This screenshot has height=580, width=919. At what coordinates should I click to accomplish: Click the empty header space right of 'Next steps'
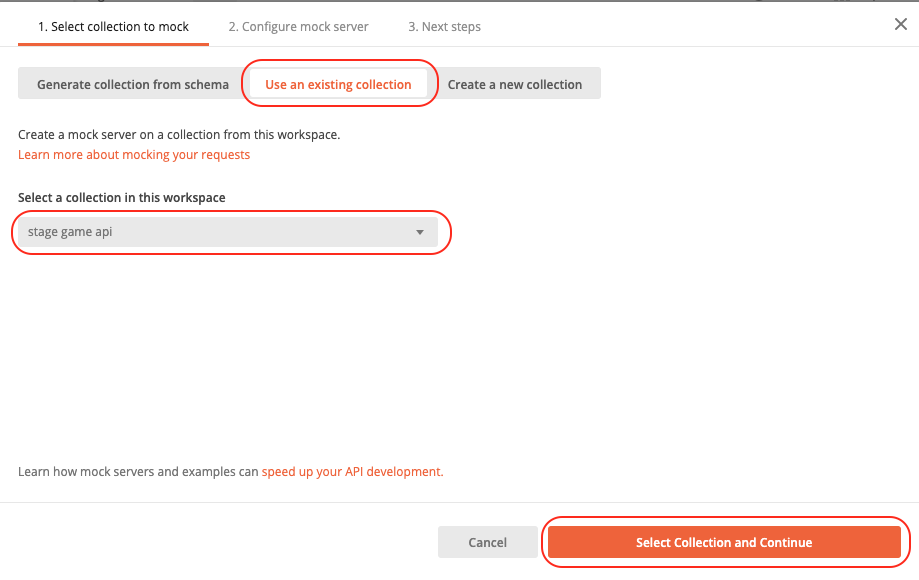pyautogui.click(x=686, y=26)
